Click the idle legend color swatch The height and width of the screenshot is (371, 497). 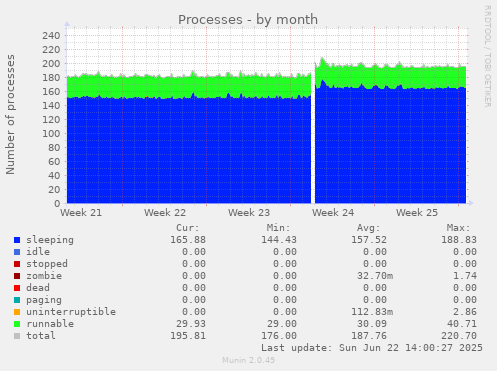(x=17, y=252)
